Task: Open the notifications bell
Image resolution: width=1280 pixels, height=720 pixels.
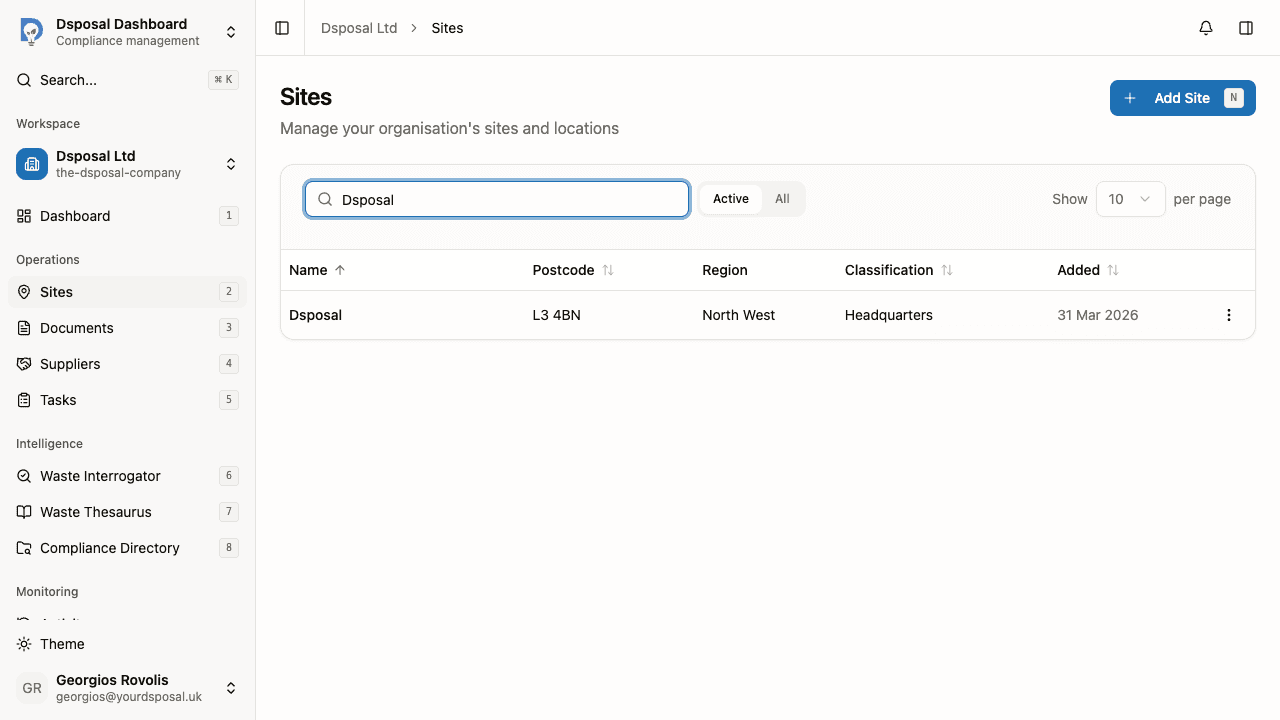Action: pos(1205,27)
